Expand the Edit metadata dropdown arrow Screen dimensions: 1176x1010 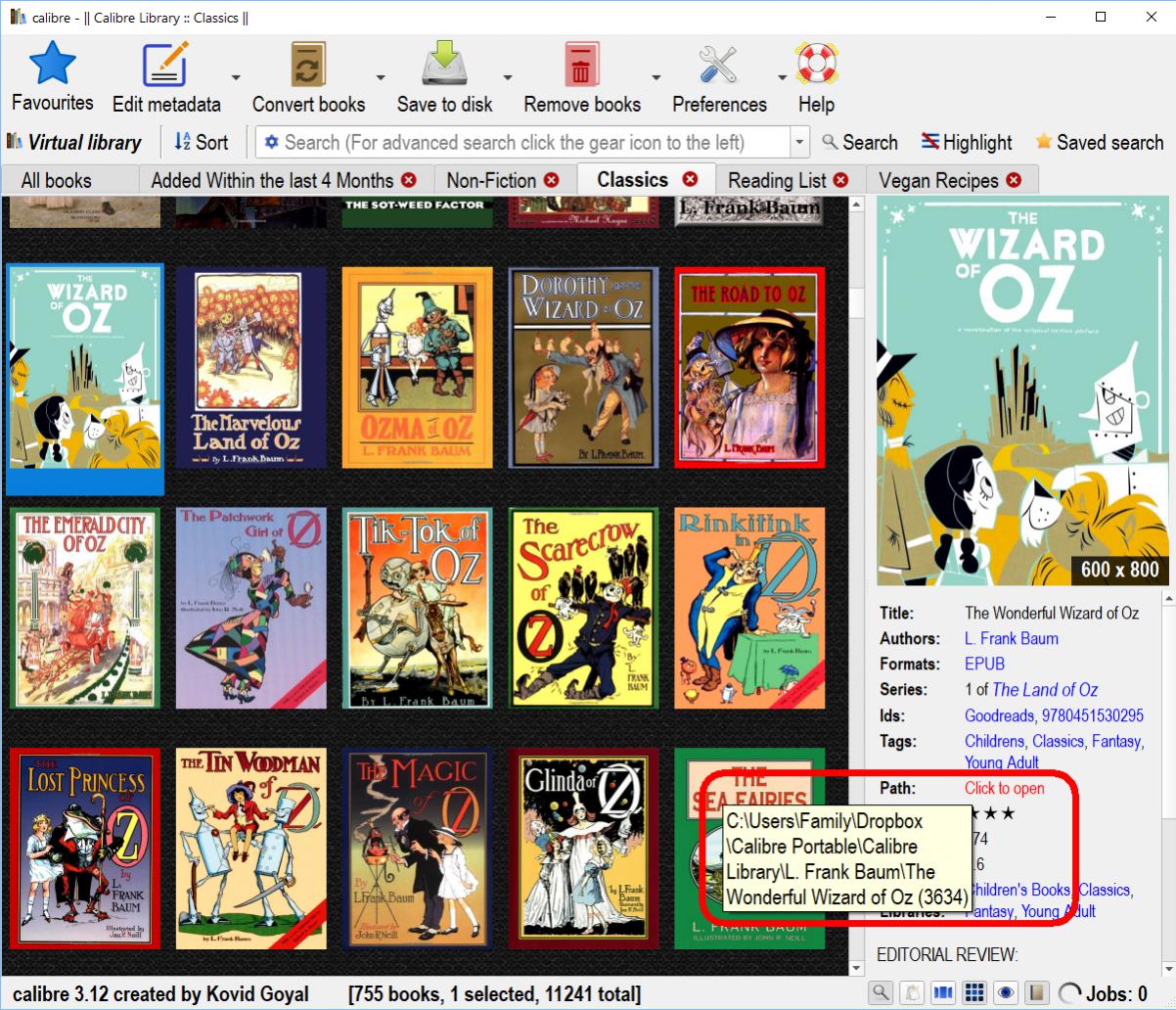[x=236, y=78]
